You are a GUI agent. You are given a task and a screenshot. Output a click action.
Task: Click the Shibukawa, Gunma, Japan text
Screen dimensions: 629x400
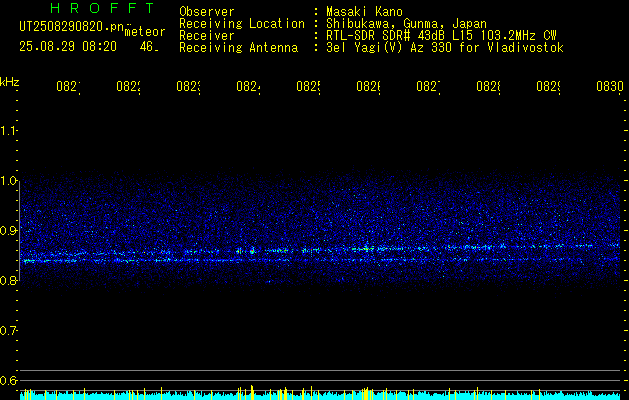(406, 24)
